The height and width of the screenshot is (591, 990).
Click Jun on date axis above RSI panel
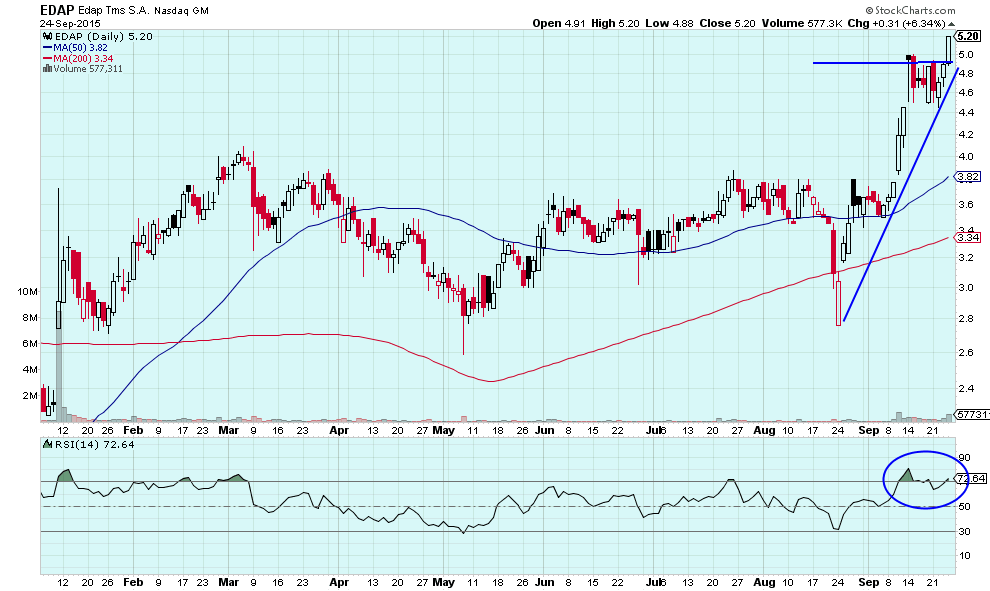pos(544,431)
